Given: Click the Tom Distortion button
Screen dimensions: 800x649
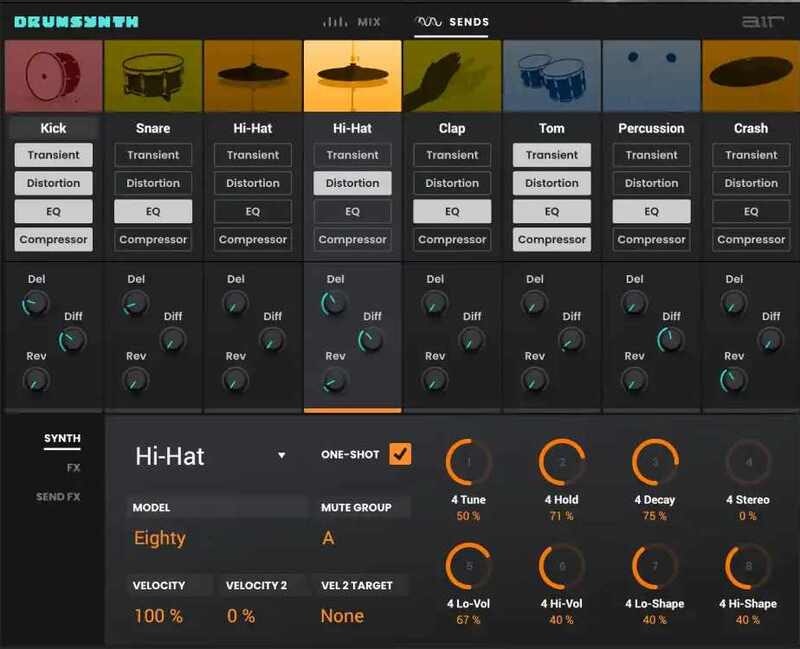Looking at the screenshot, I should [x=551, y=183].
